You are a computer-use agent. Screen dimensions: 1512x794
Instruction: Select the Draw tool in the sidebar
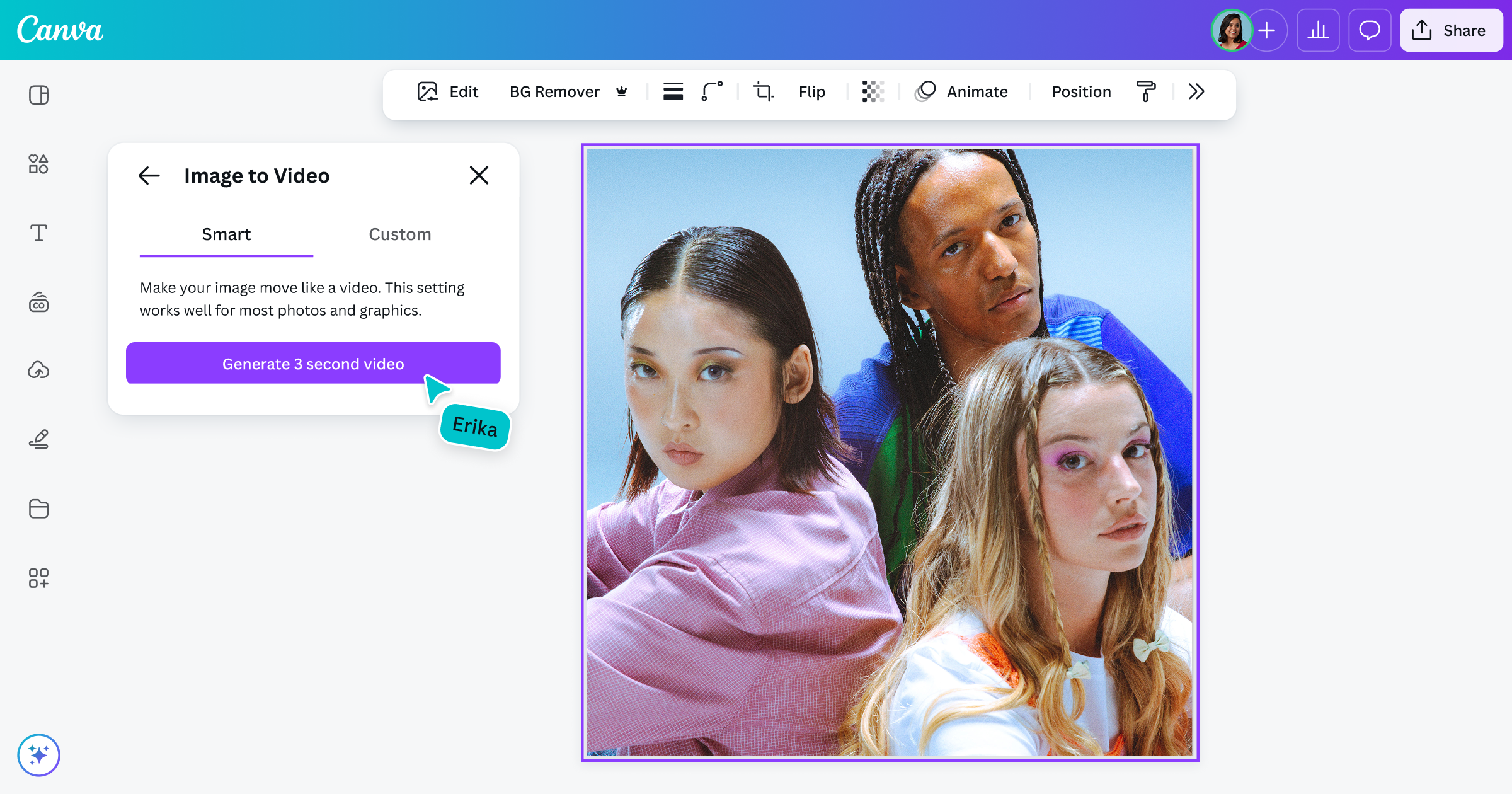(38, 439)
